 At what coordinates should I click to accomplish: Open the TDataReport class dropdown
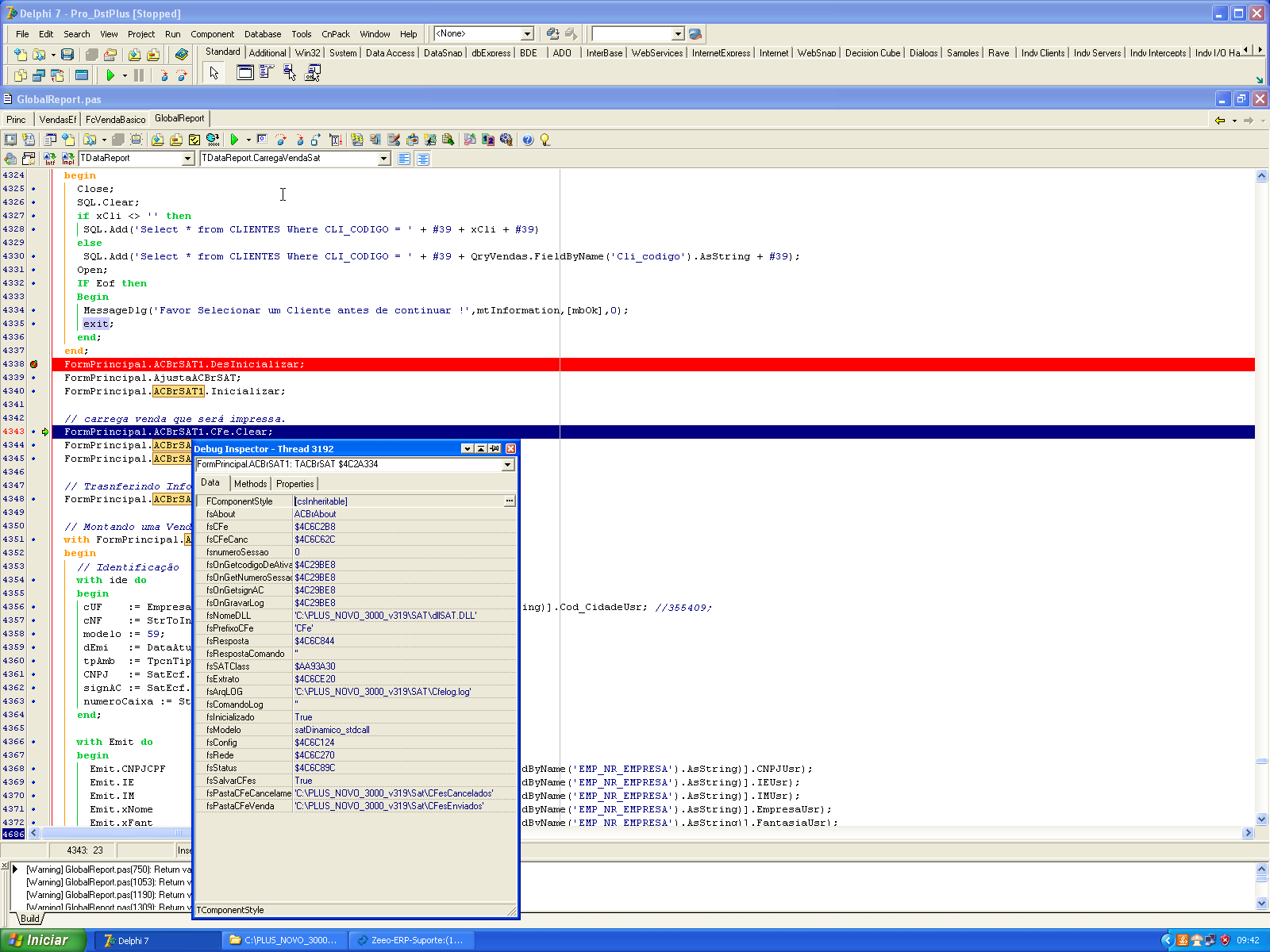(188, 159)
